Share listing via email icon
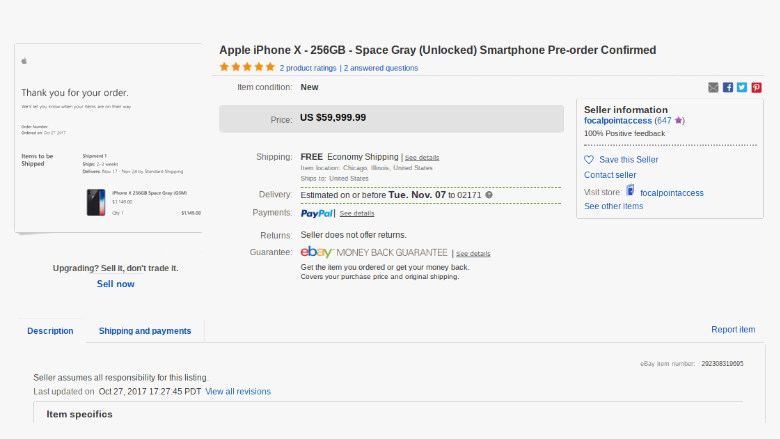This screenshot has height=439, width=780. click(713, 88)
